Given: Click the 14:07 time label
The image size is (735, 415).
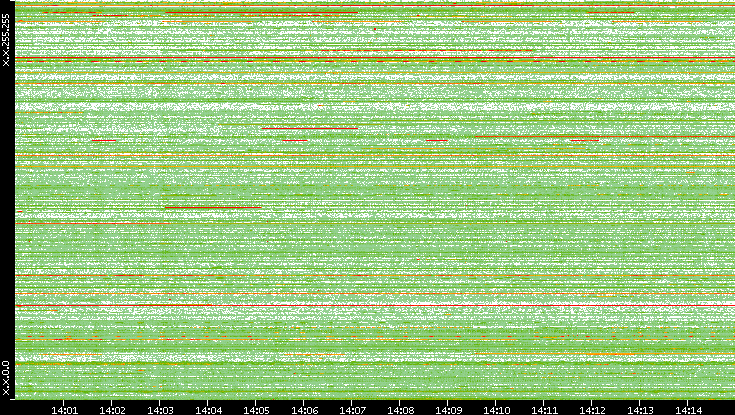Looking at the screenshot, I should (x=352, y=410).
